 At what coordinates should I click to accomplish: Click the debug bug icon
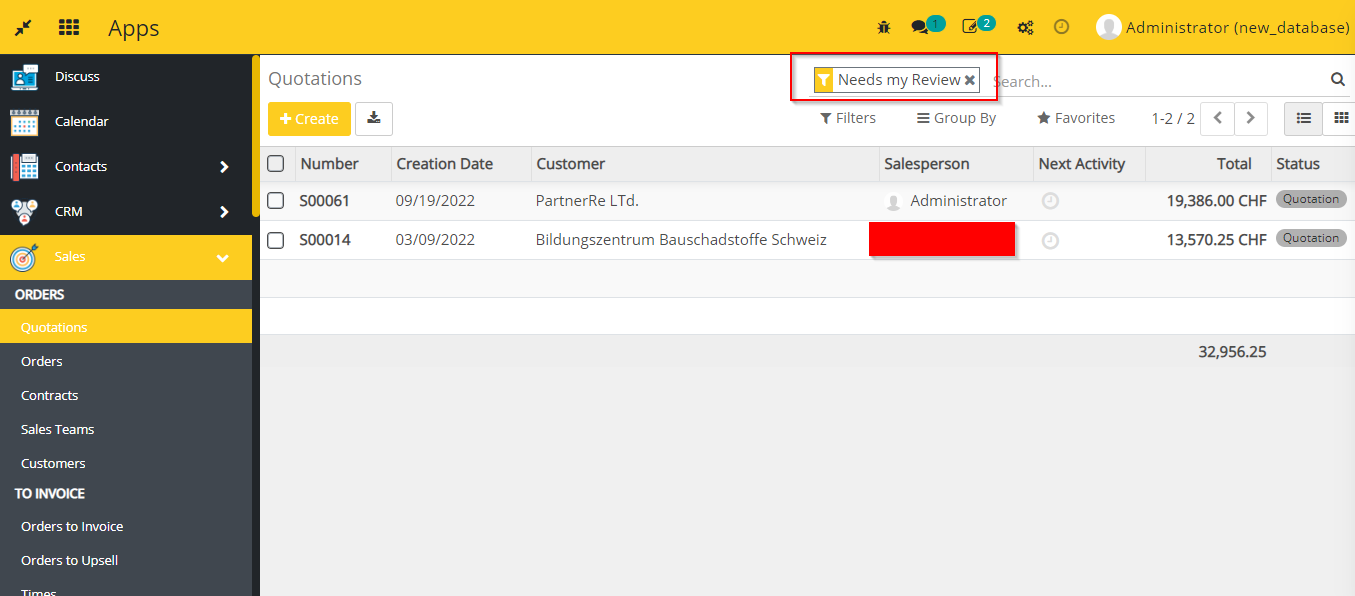(884, 27)
